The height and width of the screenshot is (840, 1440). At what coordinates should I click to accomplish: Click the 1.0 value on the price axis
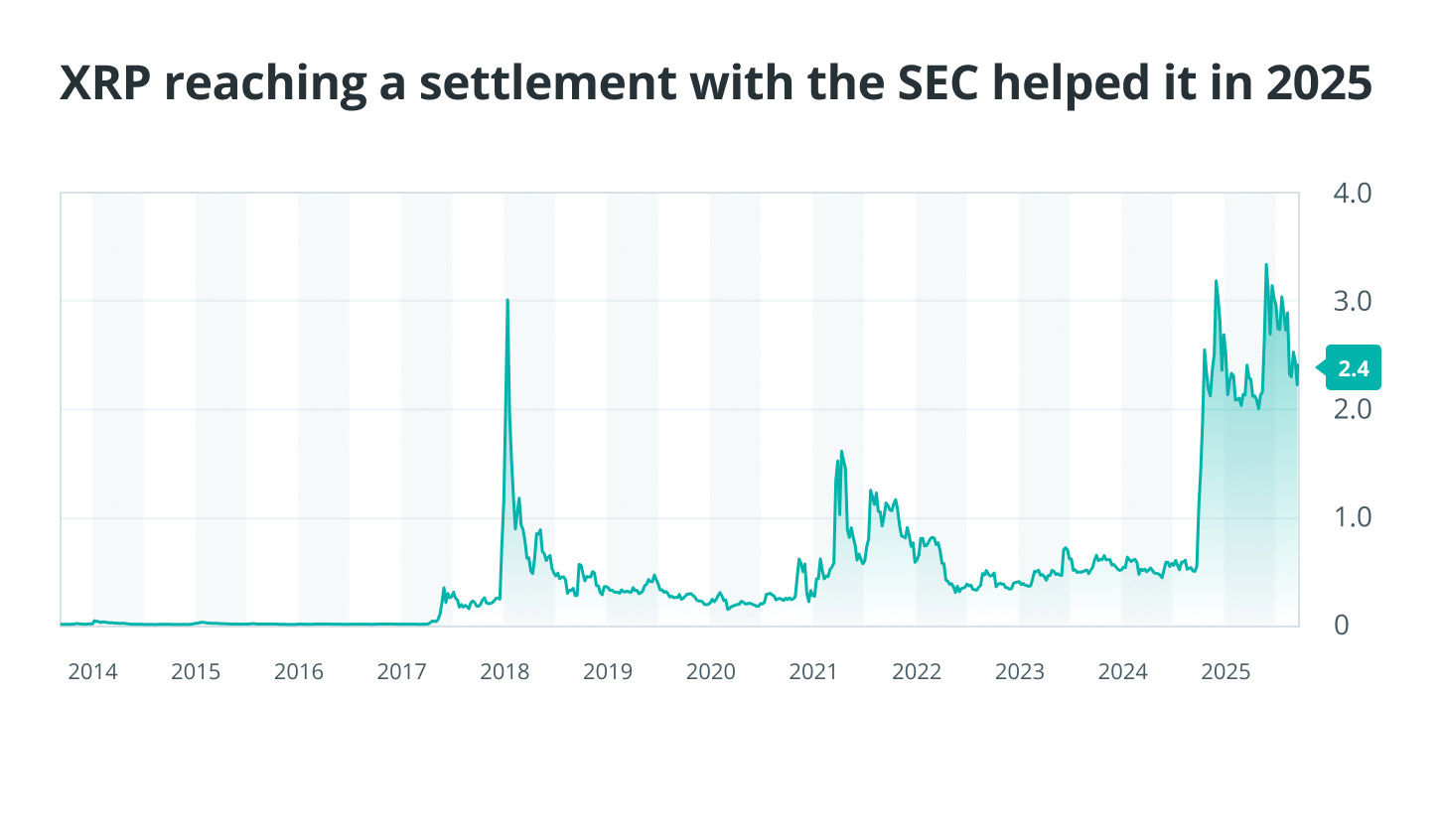pos(1352,517)
